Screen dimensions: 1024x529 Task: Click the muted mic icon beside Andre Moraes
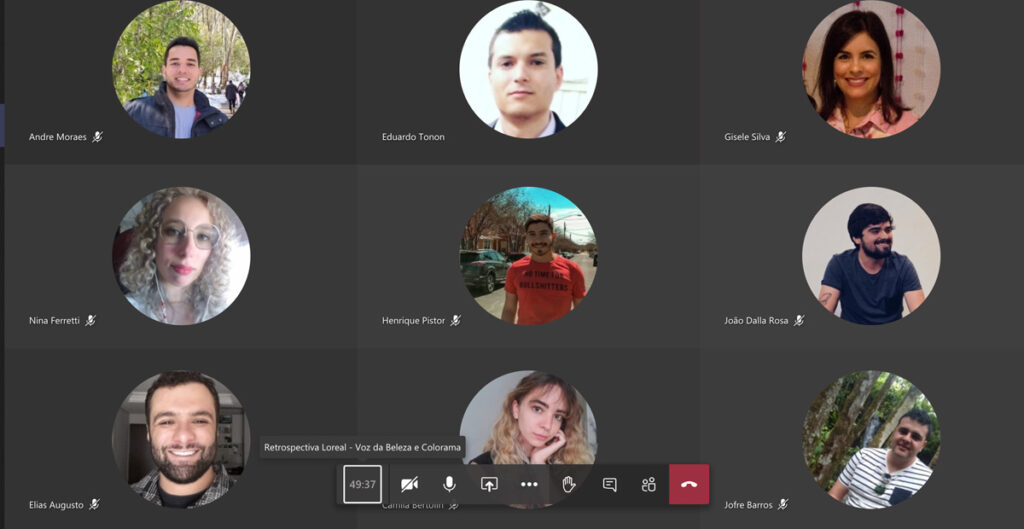point(97,137)
